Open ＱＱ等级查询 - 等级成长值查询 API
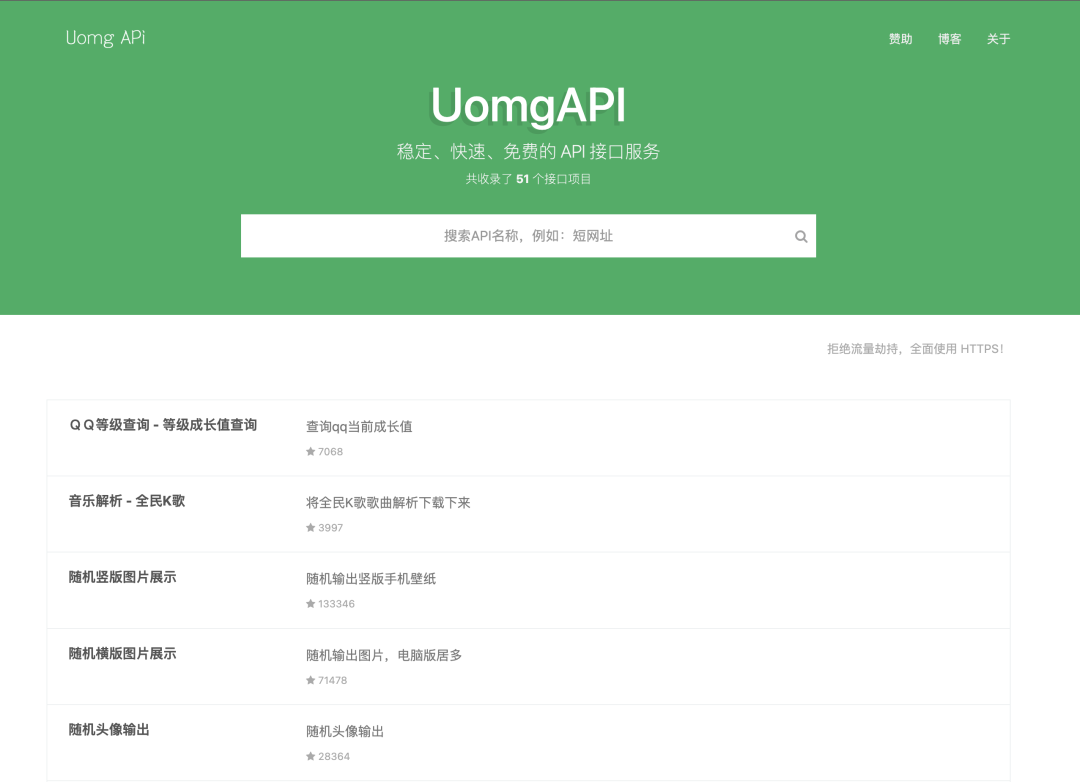 [x=163, y=425]
